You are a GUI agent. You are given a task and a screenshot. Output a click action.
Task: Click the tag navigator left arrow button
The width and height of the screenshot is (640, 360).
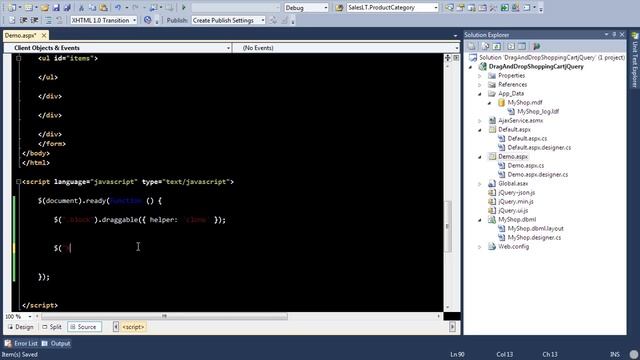click(x=116, y=327)
